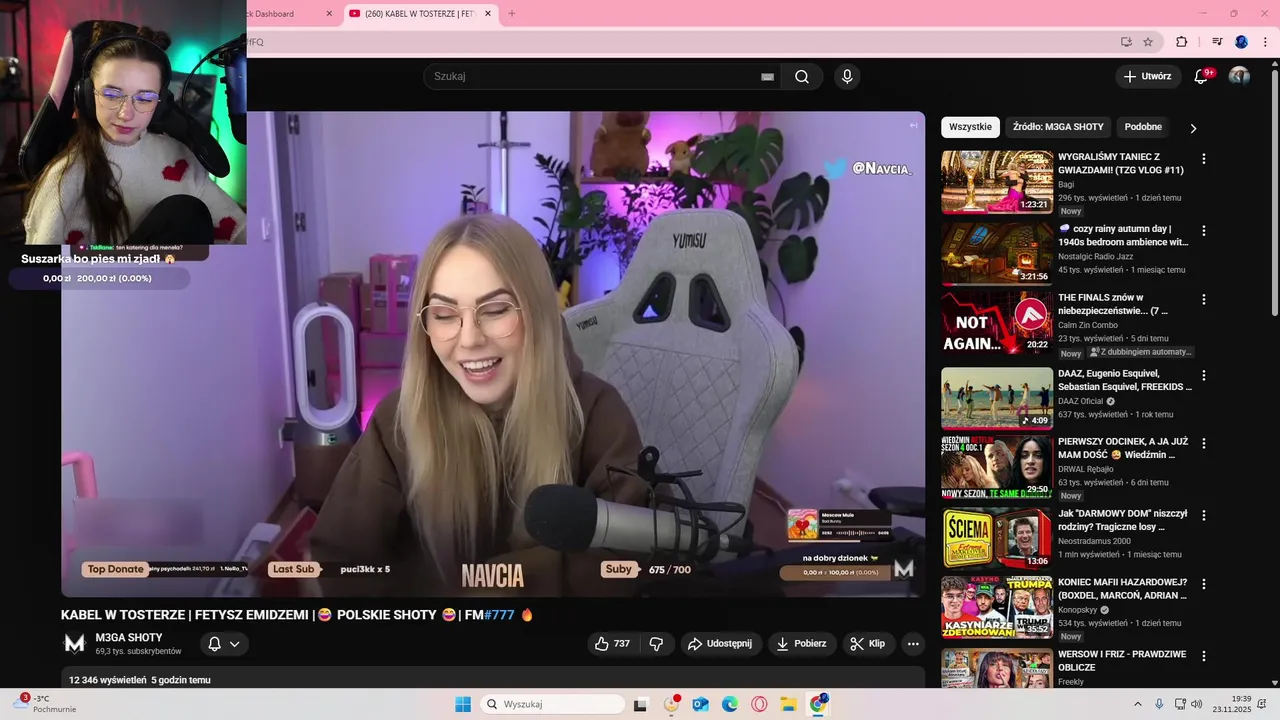This screenshot has height=720, width=1280.
Task: Select the Źródło: M3GA SHOTY filter chip
Action: (1058, 127)
